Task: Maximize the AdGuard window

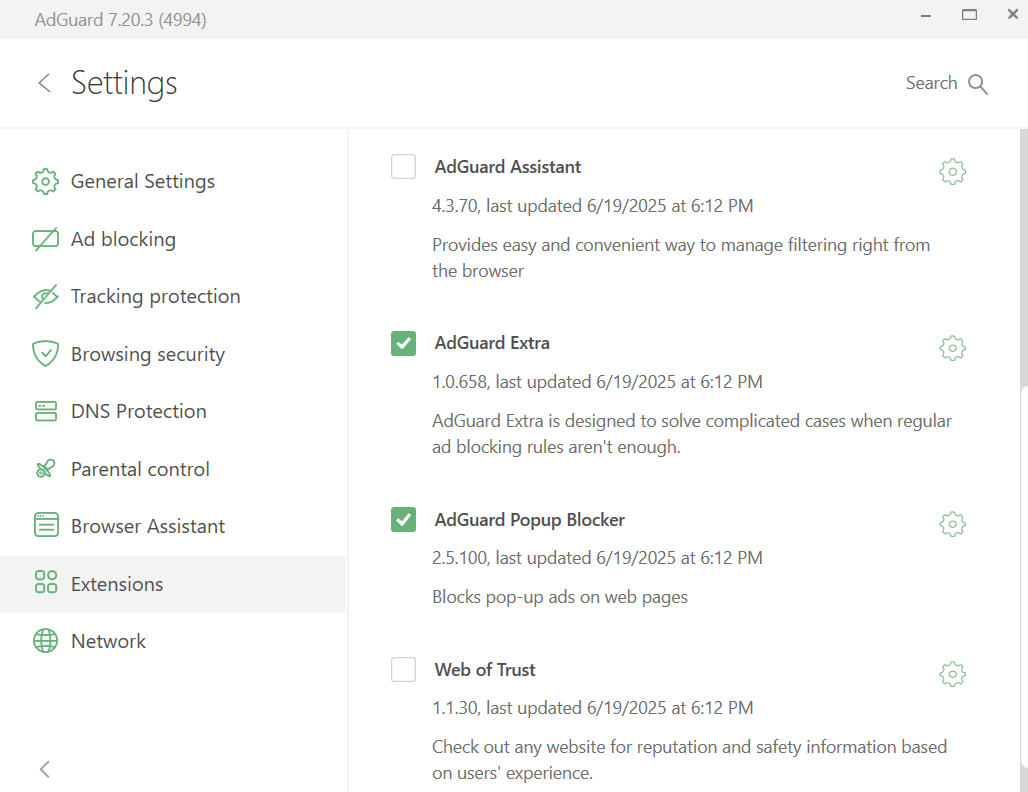Action: click(969, 15)
